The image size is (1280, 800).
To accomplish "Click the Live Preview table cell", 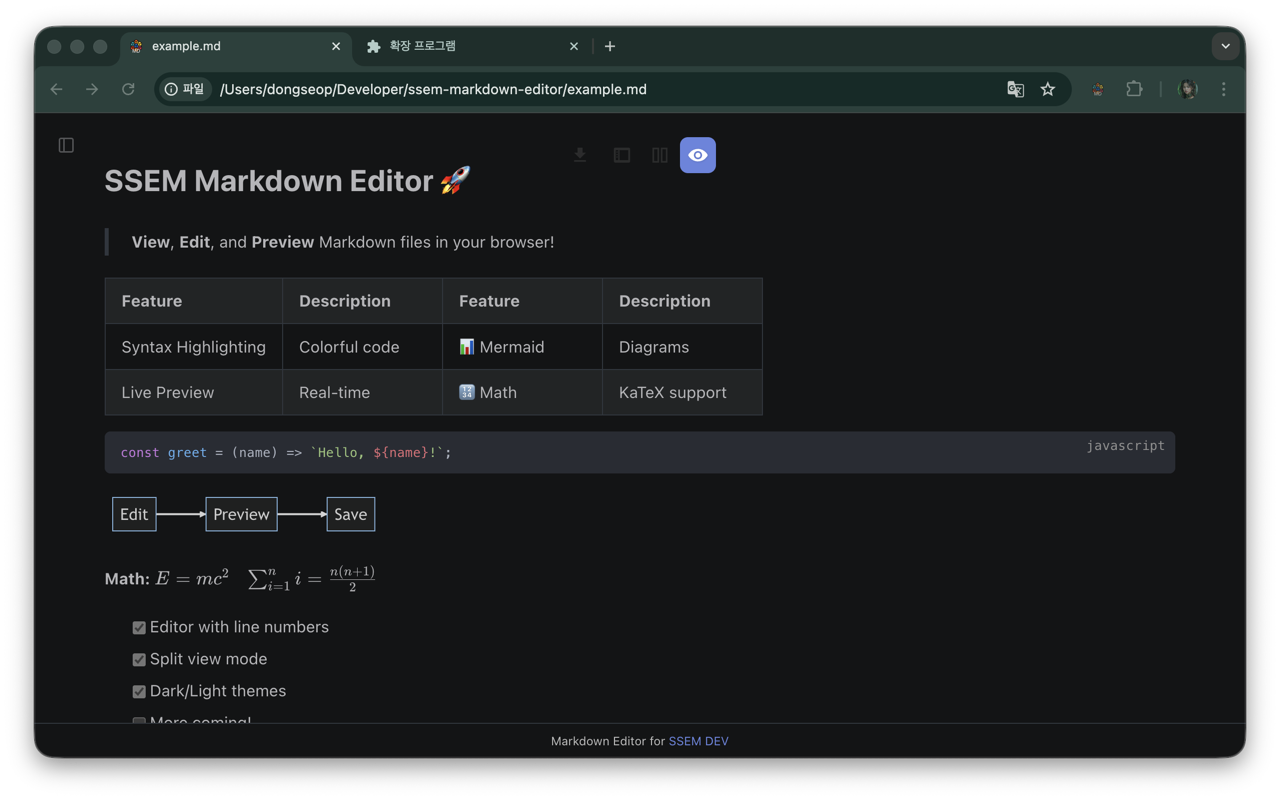I will tap(194, 392).
